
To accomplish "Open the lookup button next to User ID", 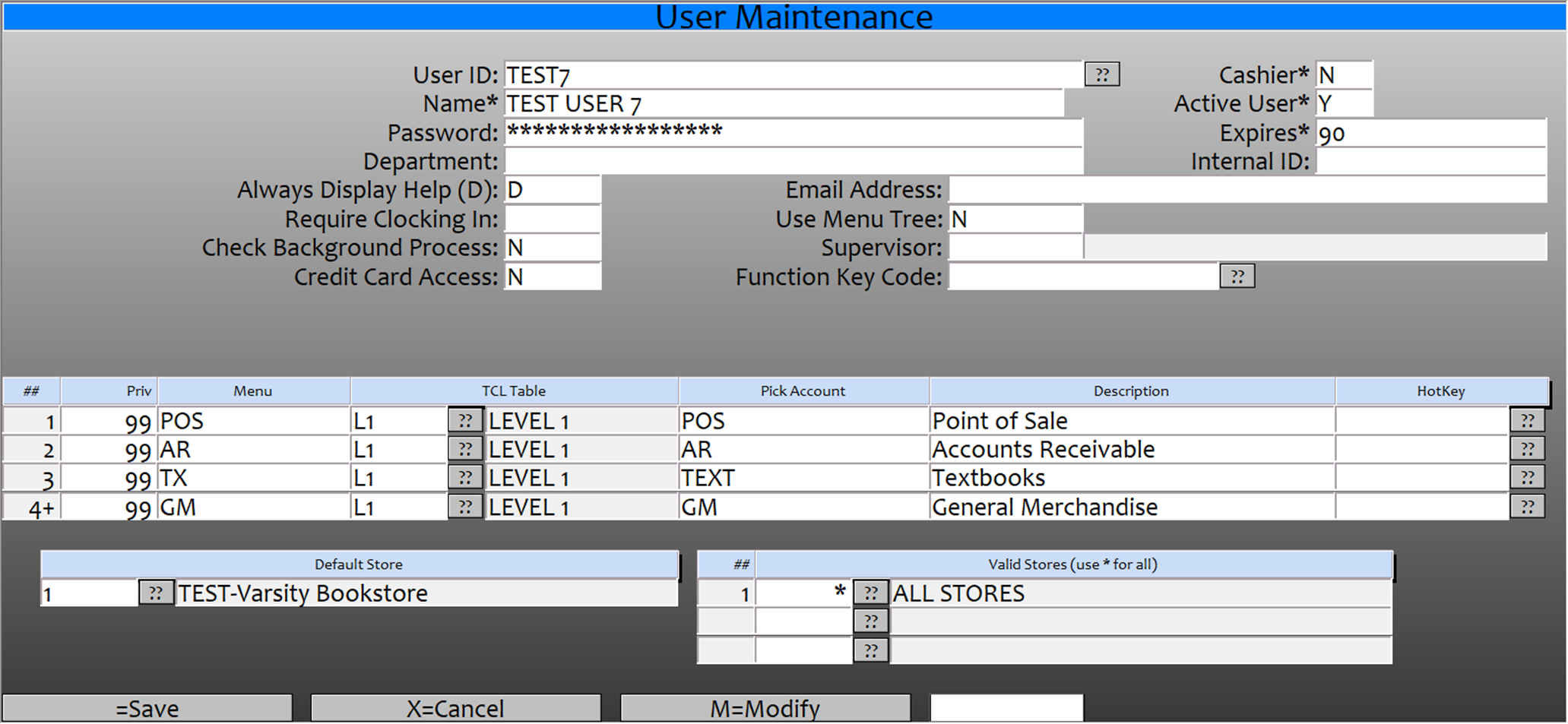I will click(x=1101, y=74).
